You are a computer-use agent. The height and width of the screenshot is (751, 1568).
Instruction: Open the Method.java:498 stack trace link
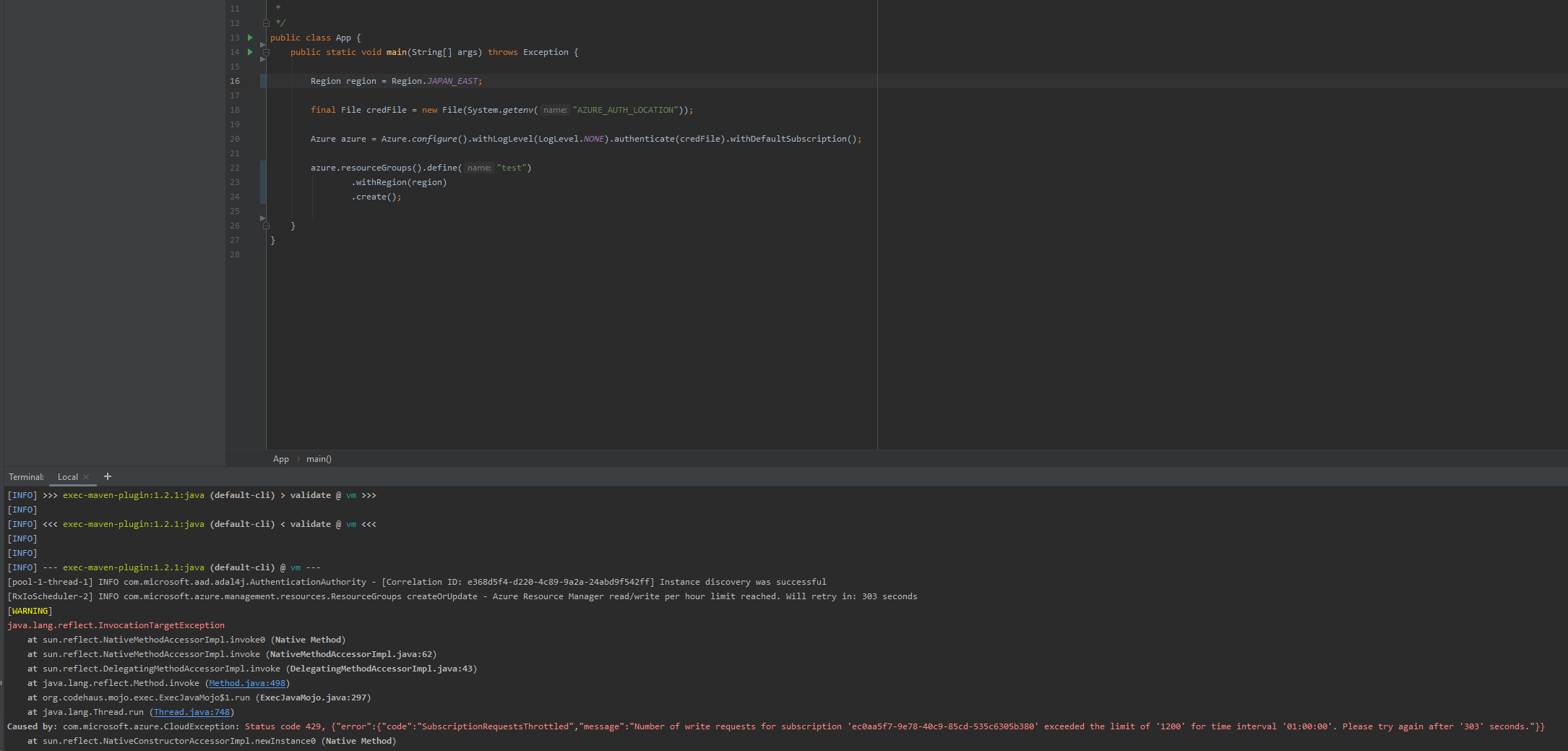tap(247, 683)
